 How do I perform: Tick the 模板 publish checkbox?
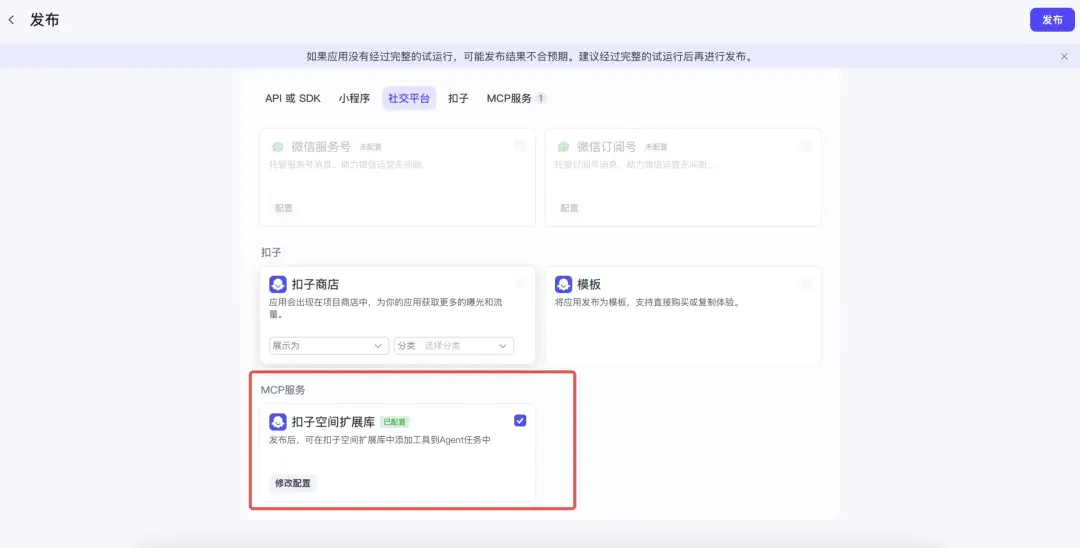point(805,283)
